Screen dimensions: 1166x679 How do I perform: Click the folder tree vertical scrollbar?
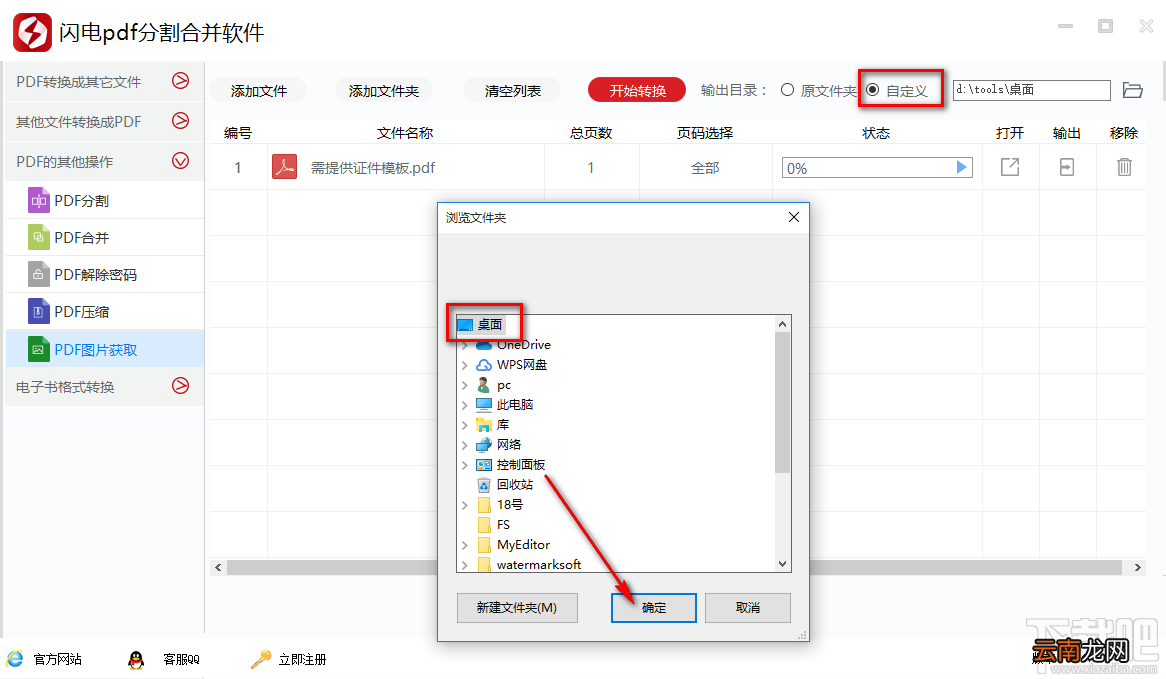(x=782, y=402)
